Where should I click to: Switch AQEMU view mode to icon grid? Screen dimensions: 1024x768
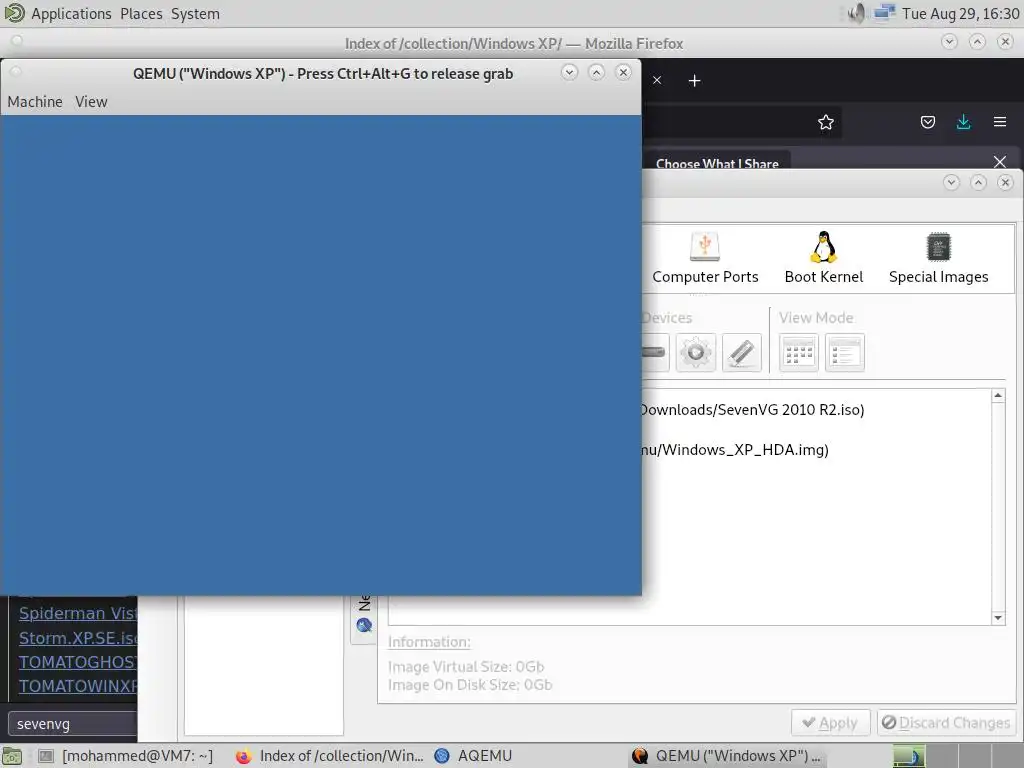[x=799, y=353]
